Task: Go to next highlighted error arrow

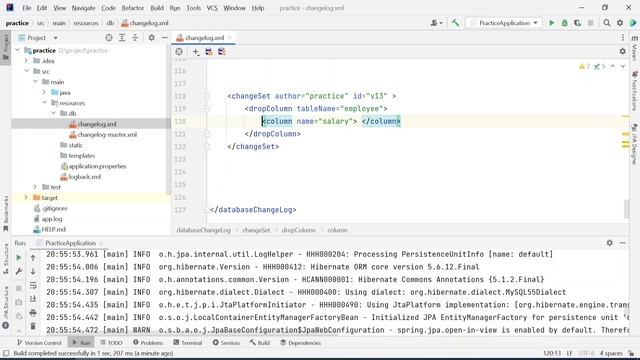Action: (623, 66)
